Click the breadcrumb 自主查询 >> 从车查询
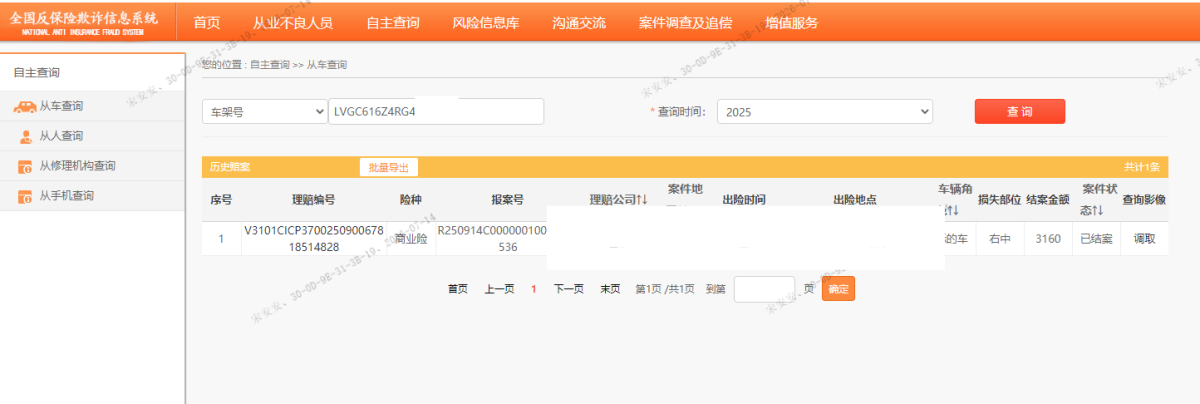The height and width of the screenshot is (404, 1200). tap(298, 64)
